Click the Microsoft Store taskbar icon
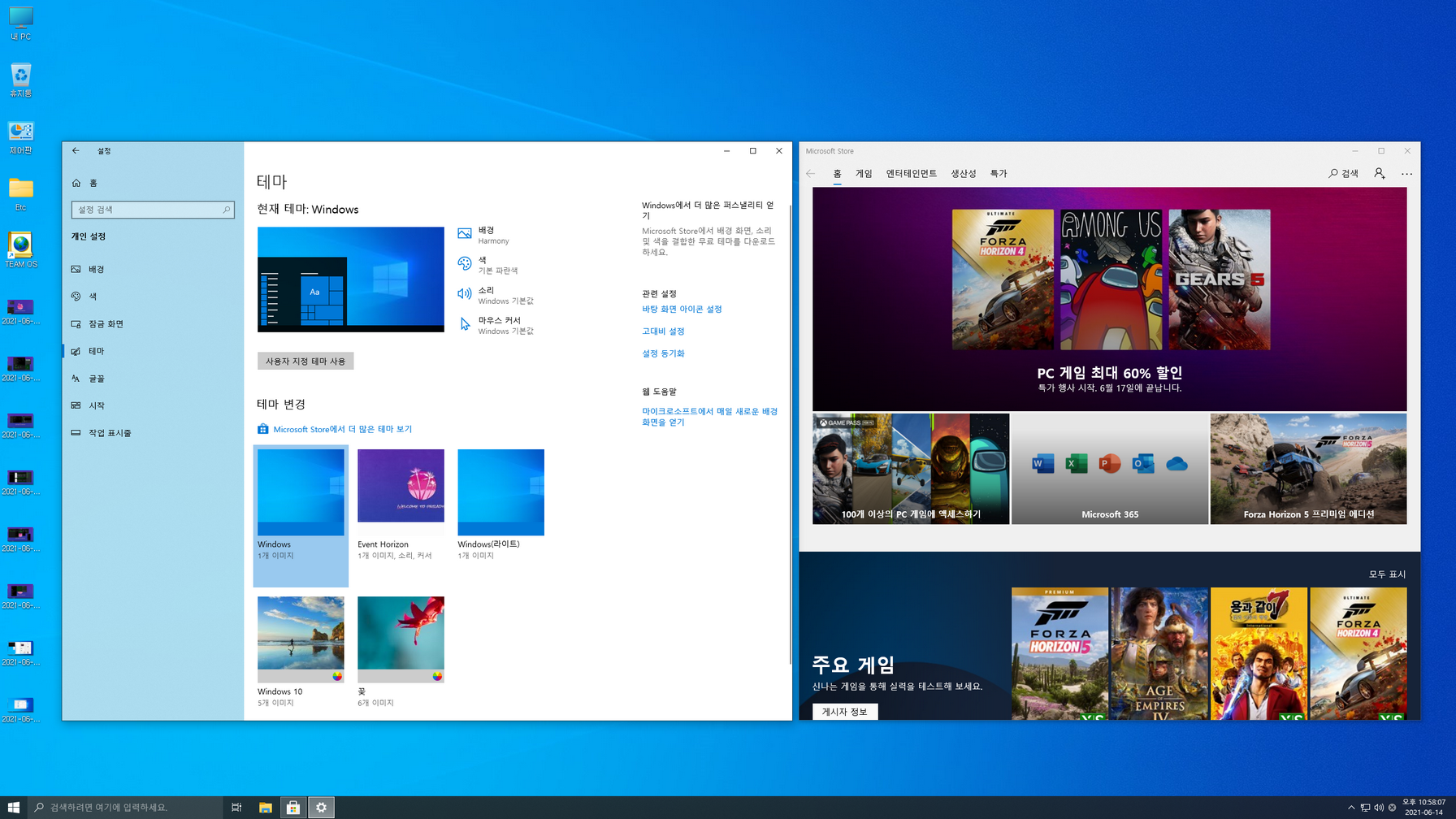 click(x=293, y=808)
